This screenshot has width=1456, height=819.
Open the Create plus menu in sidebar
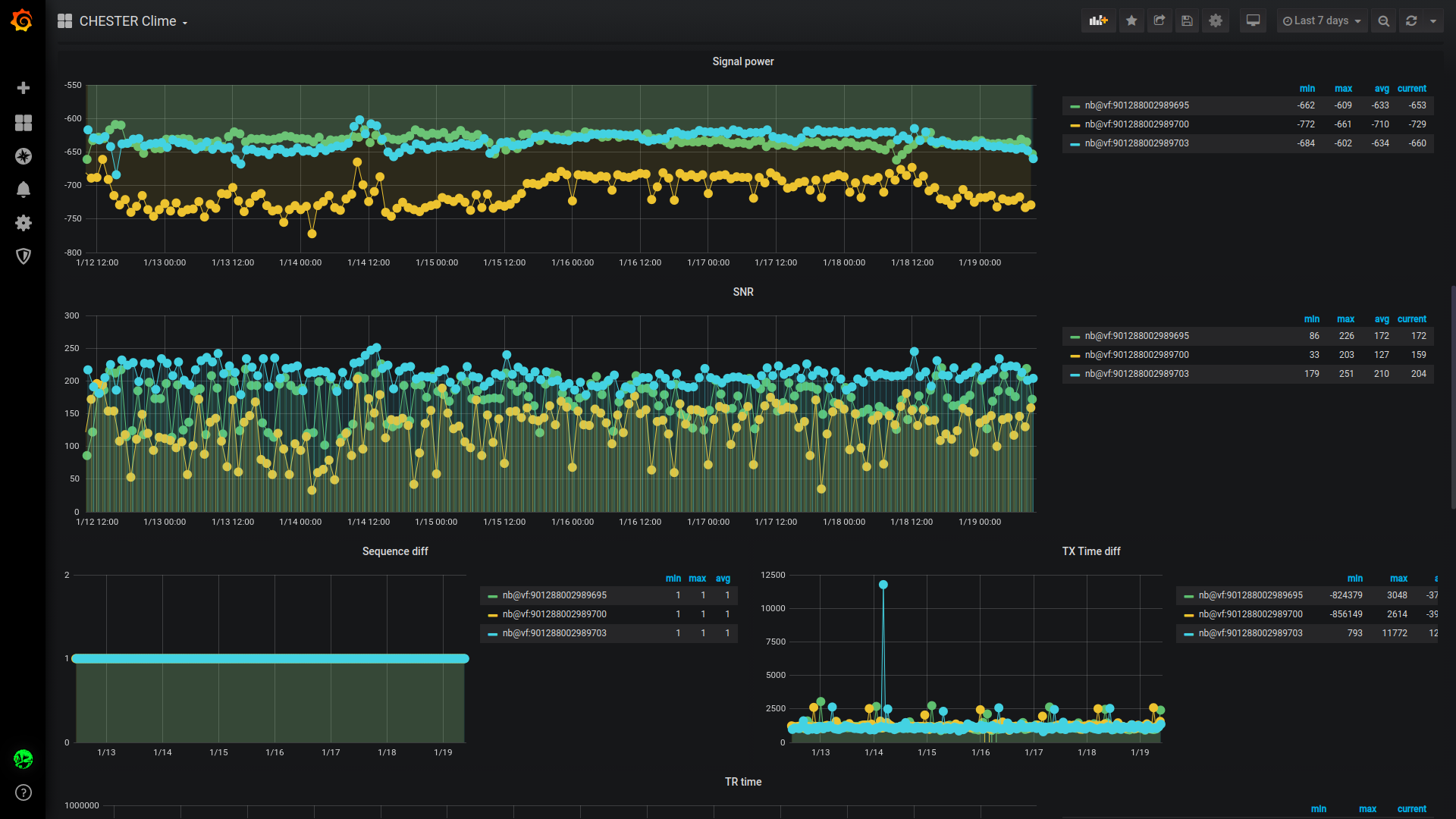24,88
